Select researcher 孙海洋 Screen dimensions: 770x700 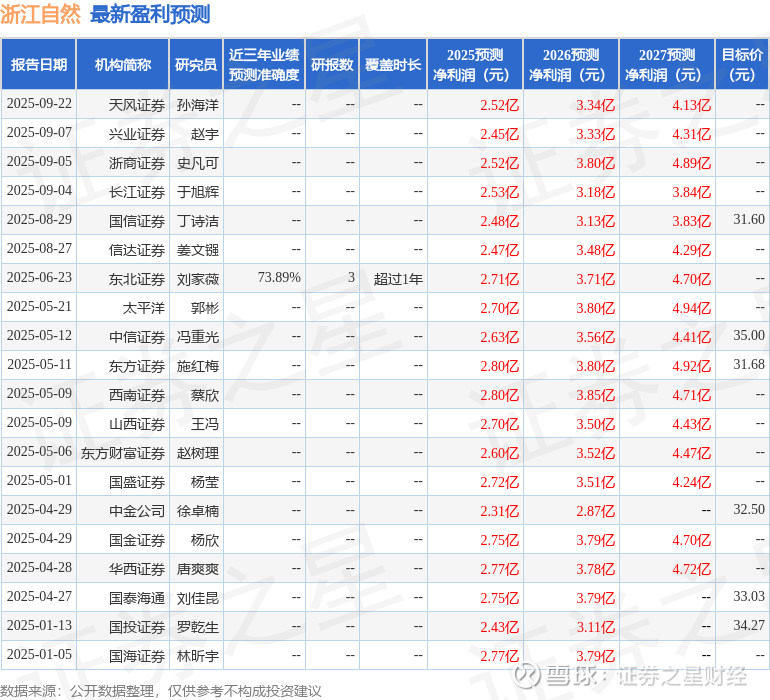(x=198, y=105)
